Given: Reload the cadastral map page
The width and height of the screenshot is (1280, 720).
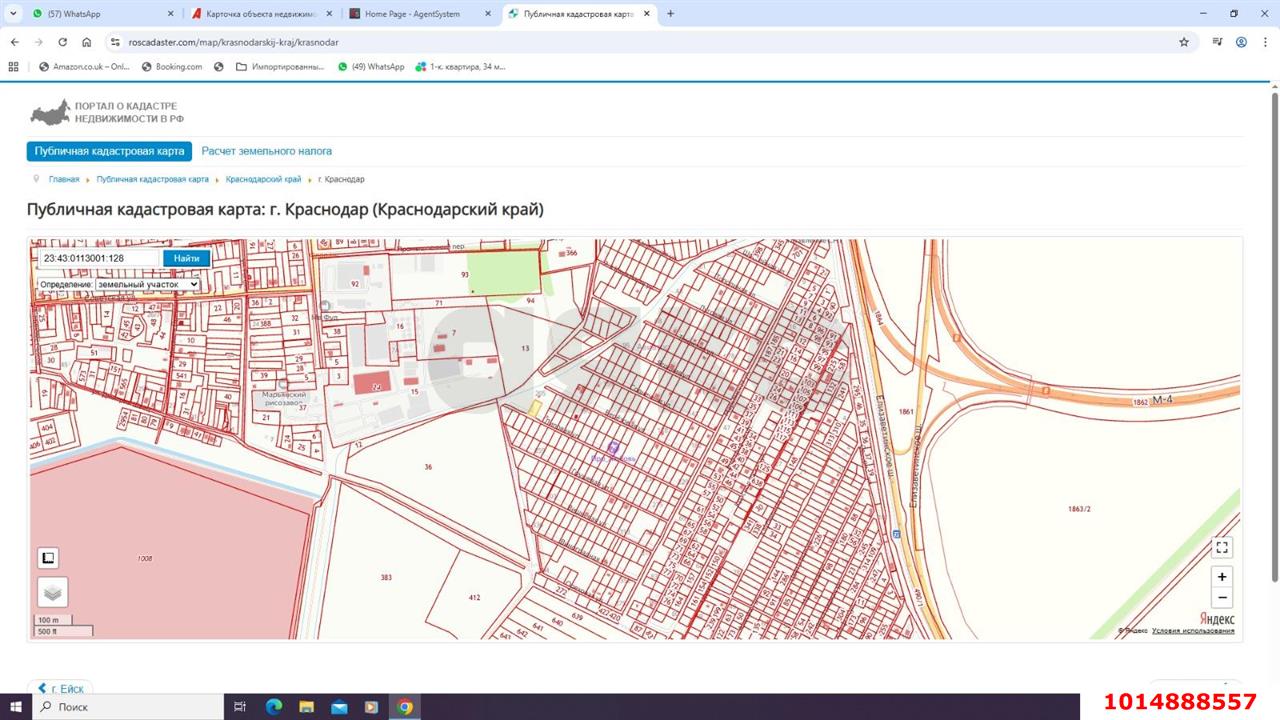Looking at the screenshot, I should [62, 42].
